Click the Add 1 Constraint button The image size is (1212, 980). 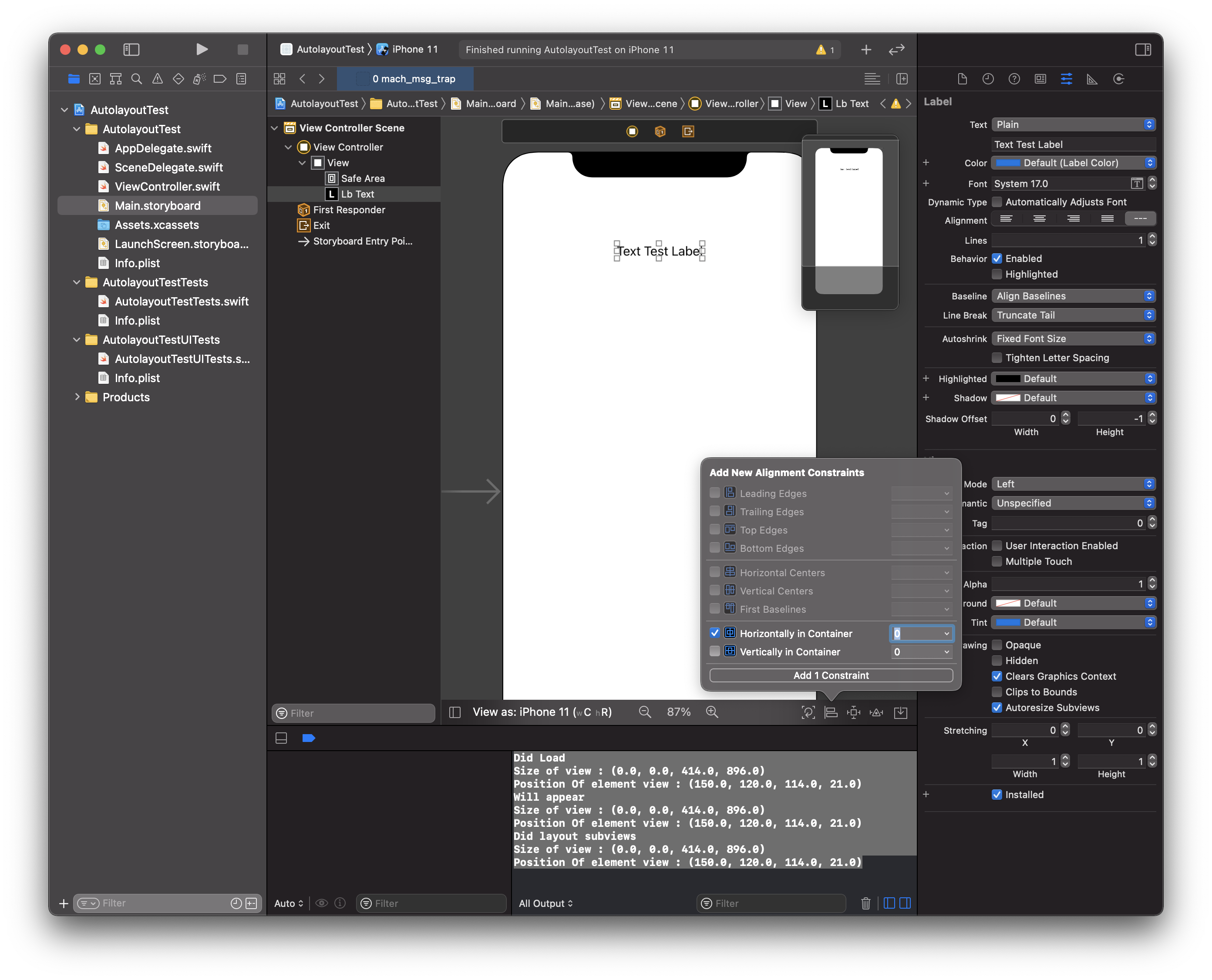point(831,675)
